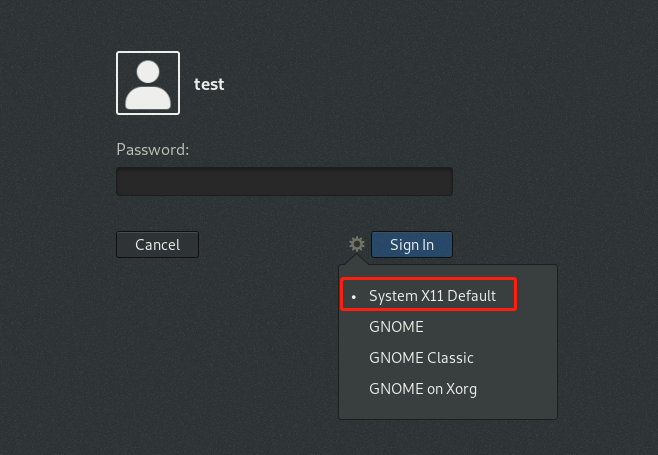
Task: Switch to the GNOME Classic session
Action: pyautogui.click(x=421, y=358)
